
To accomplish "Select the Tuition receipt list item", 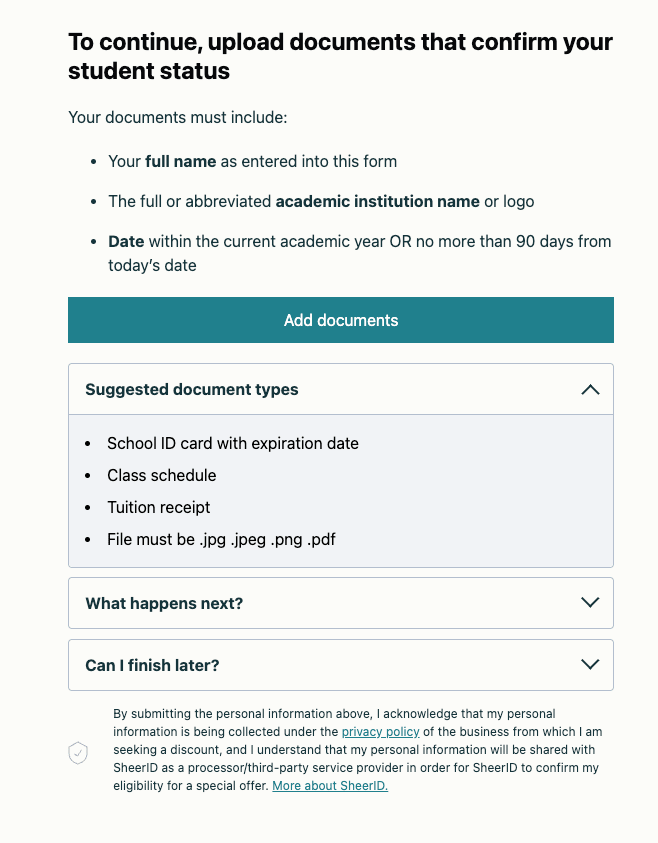I will point(159,507).
